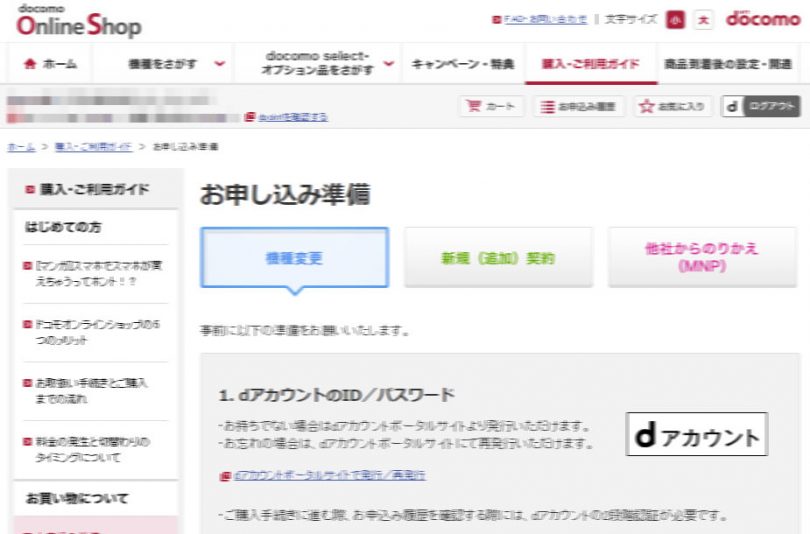Go to ホーム in navigation bar
This screenshot has height=534, width=810.
pyautogui.click(x=50, y=64)
